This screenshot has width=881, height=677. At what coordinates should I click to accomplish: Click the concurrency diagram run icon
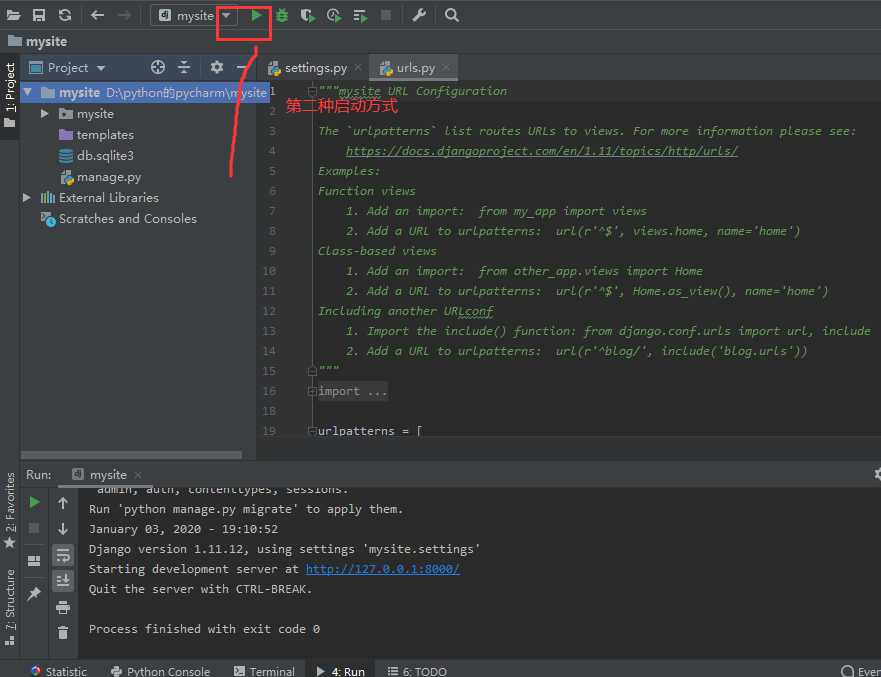360,15
